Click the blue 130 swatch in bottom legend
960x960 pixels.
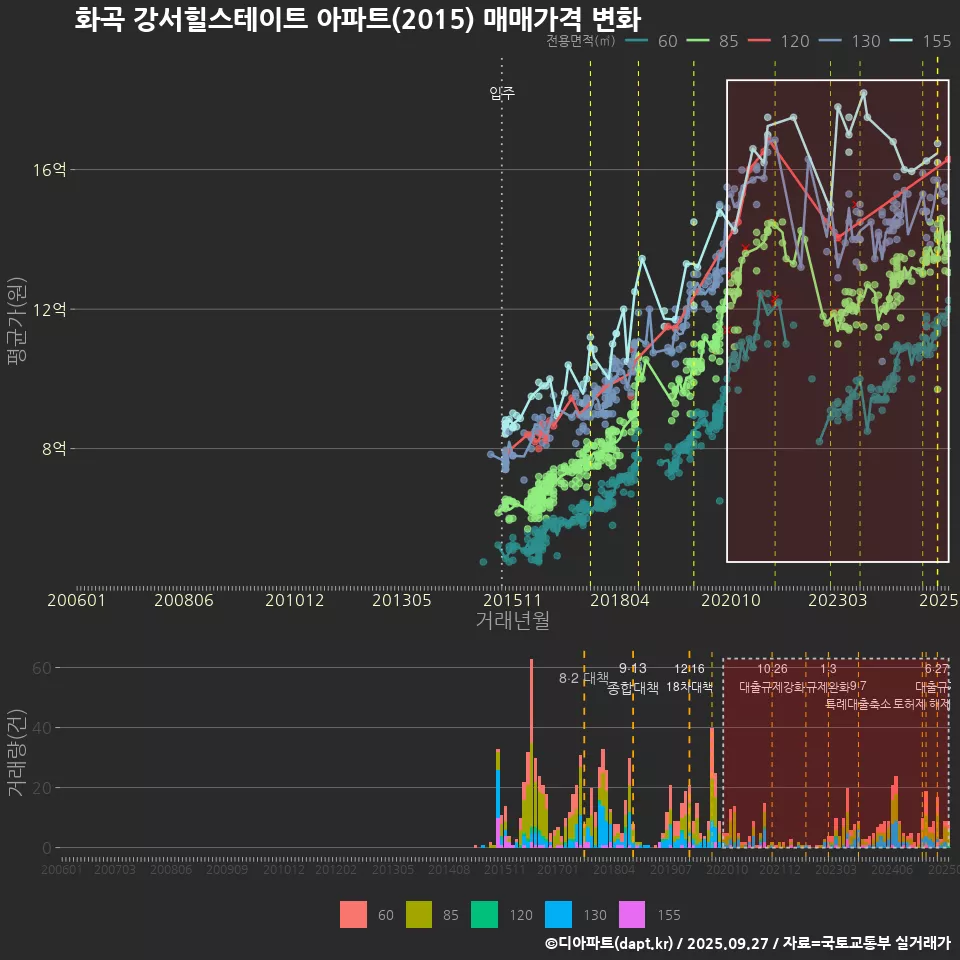[x=558, y=914]
